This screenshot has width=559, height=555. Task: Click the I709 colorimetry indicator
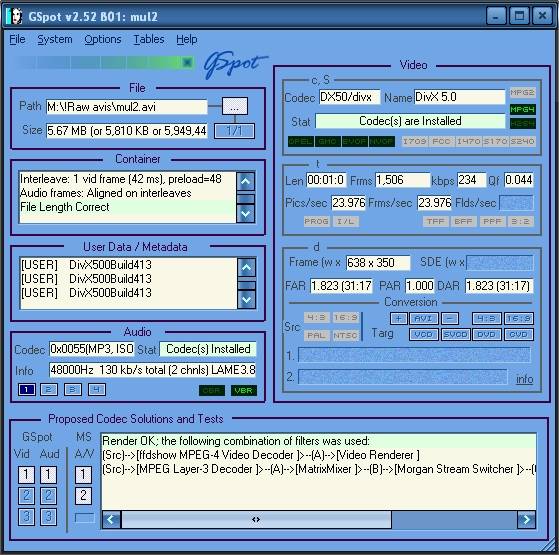(x=415, y=142)
